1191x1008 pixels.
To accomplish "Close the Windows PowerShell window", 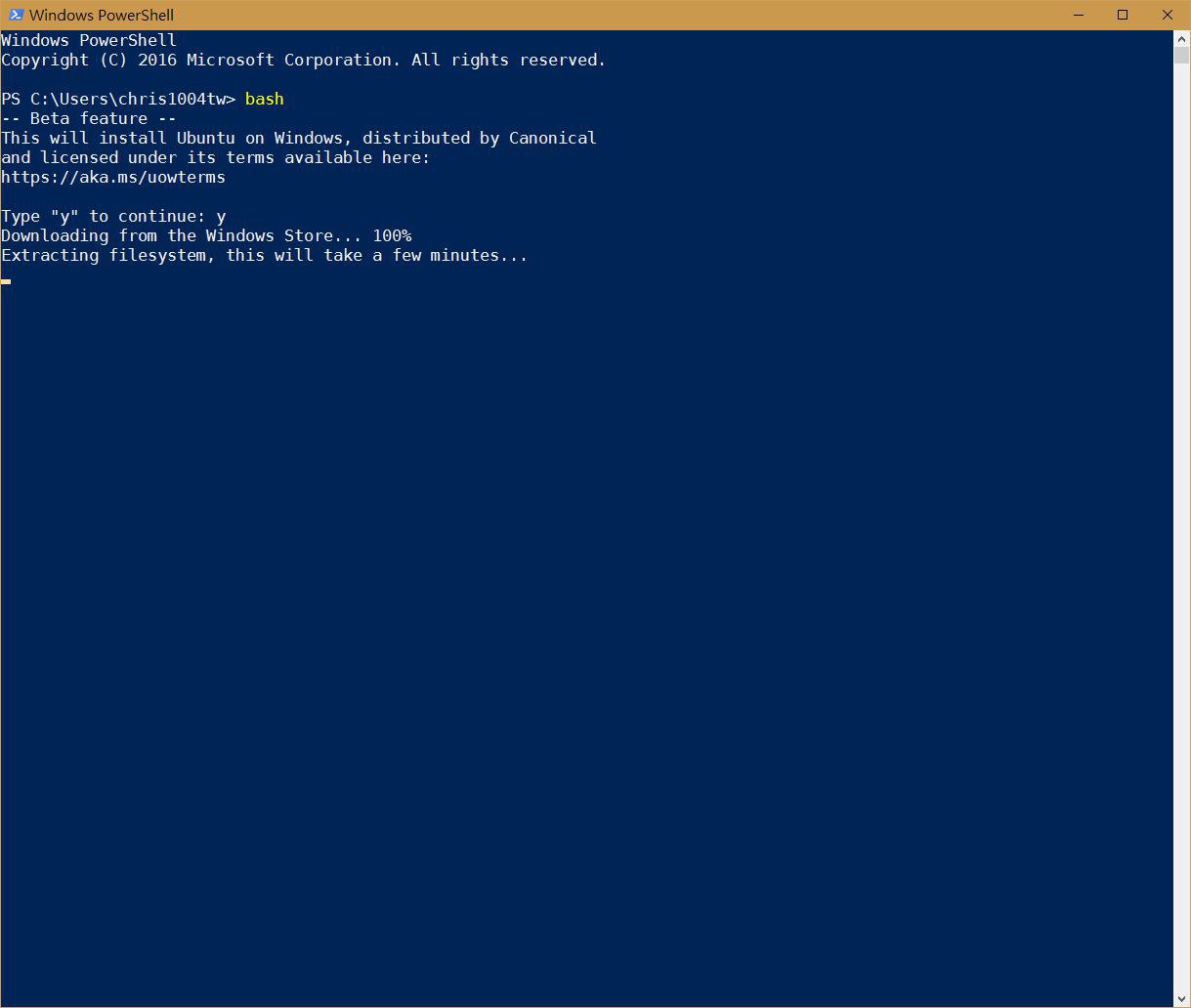I will coord(1168,15).
